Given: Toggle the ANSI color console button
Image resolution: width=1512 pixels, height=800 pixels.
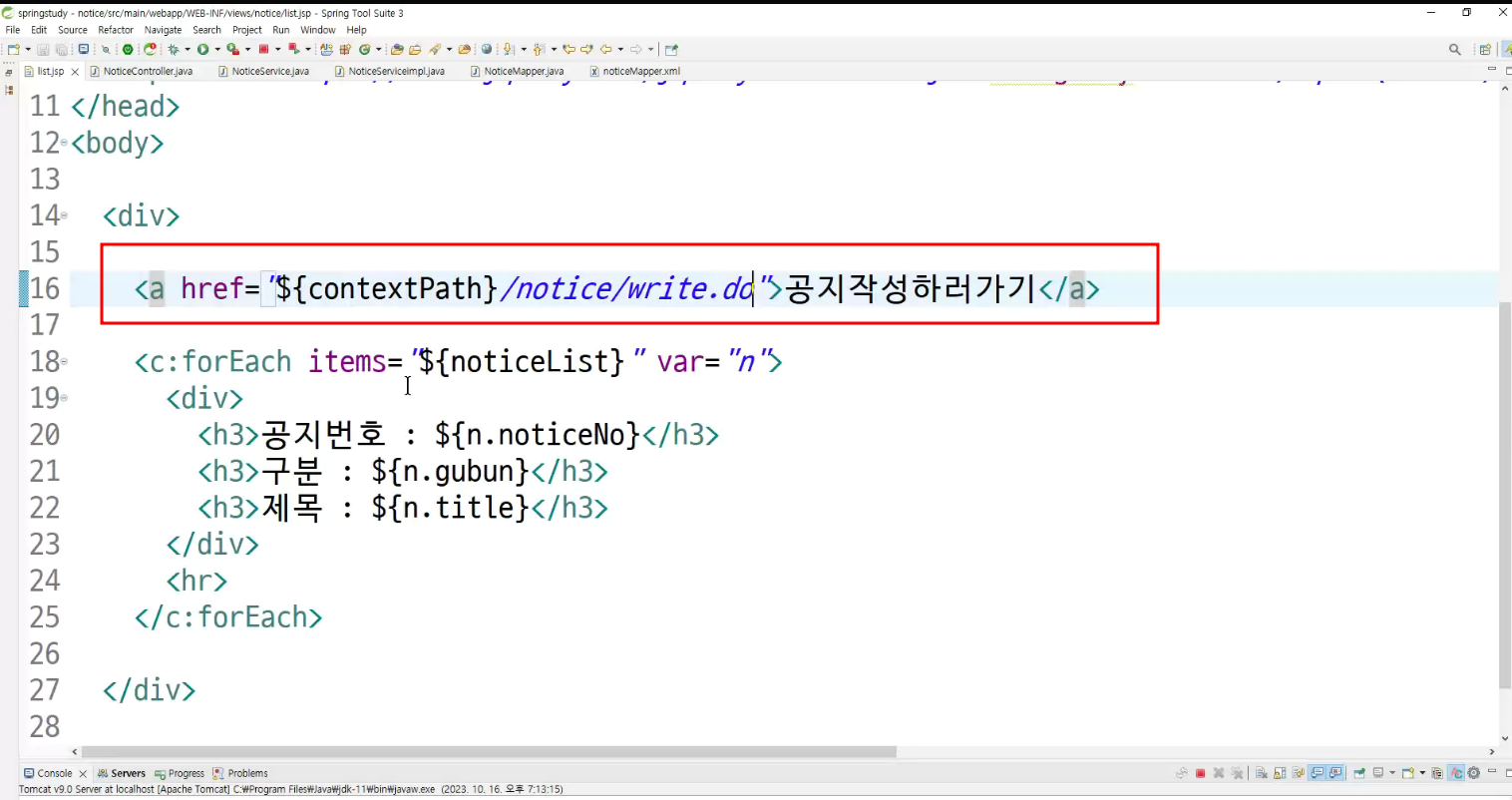Looking at the screenshot, I should click(x=1456, y=773).
